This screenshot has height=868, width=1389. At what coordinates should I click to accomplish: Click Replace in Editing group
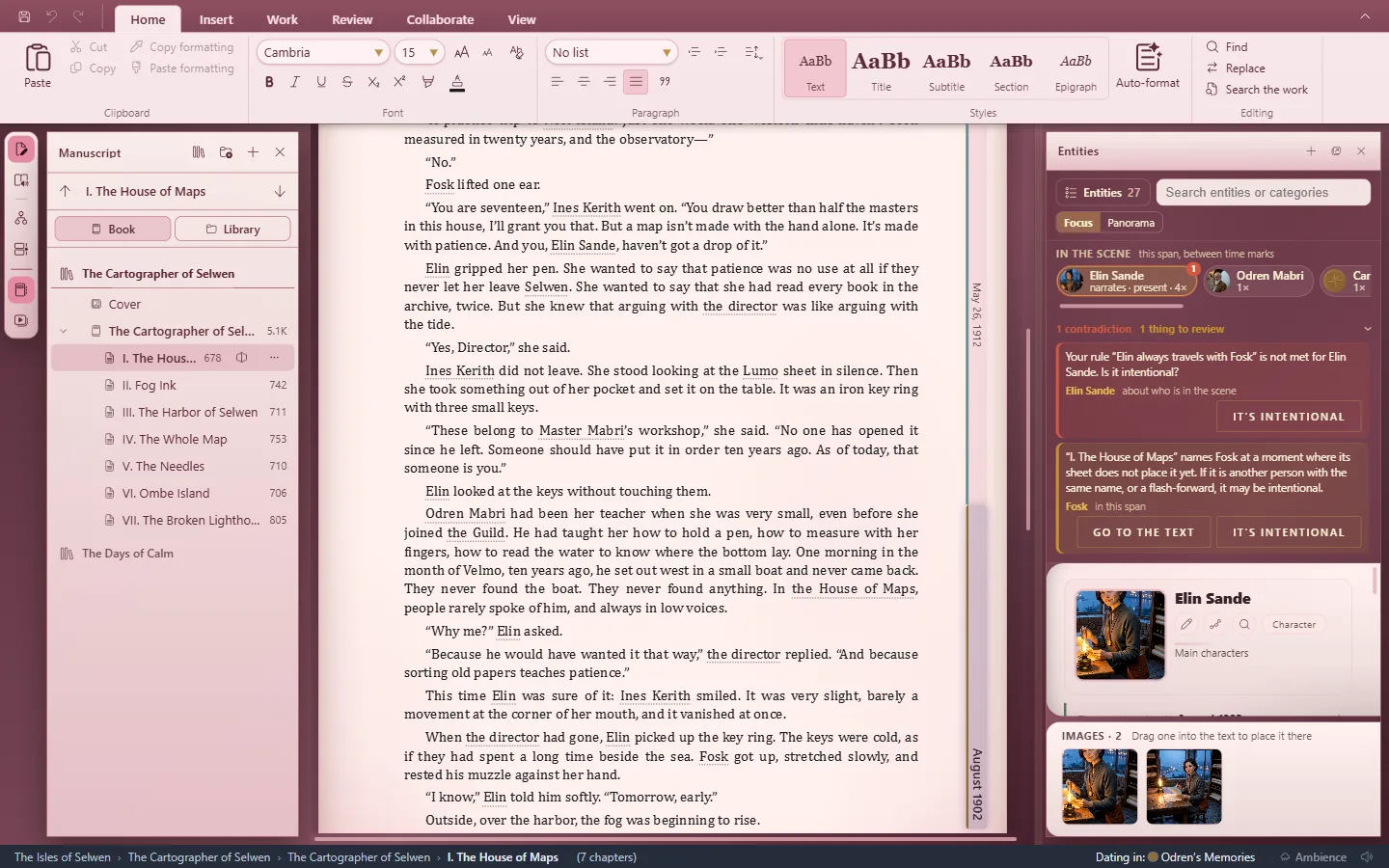[1236, 68]
